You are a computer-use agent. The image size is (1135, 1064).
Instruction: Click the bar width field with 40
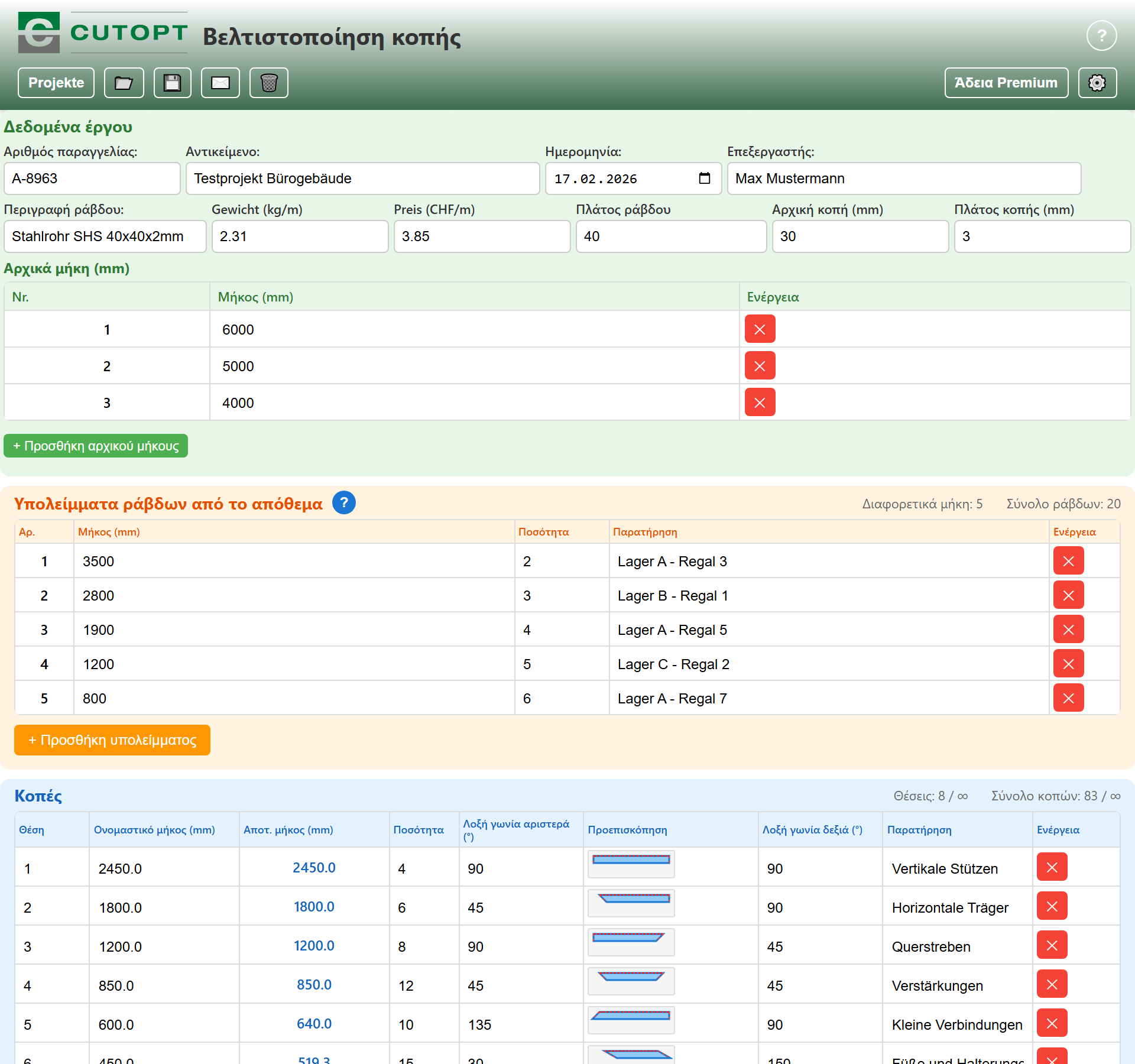672,236
